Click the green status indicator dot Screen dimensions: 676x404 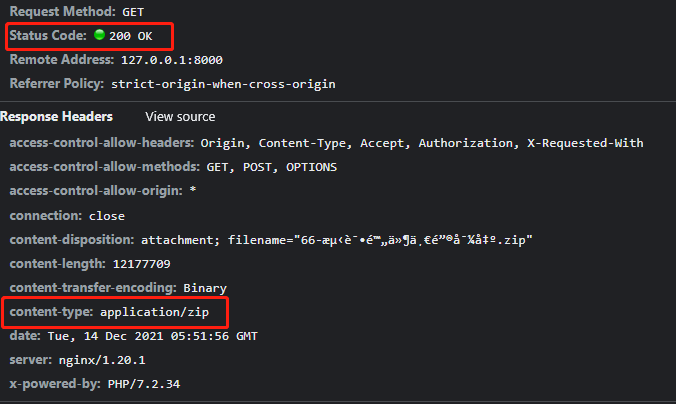pyautogui.click(x=99, y=35)
